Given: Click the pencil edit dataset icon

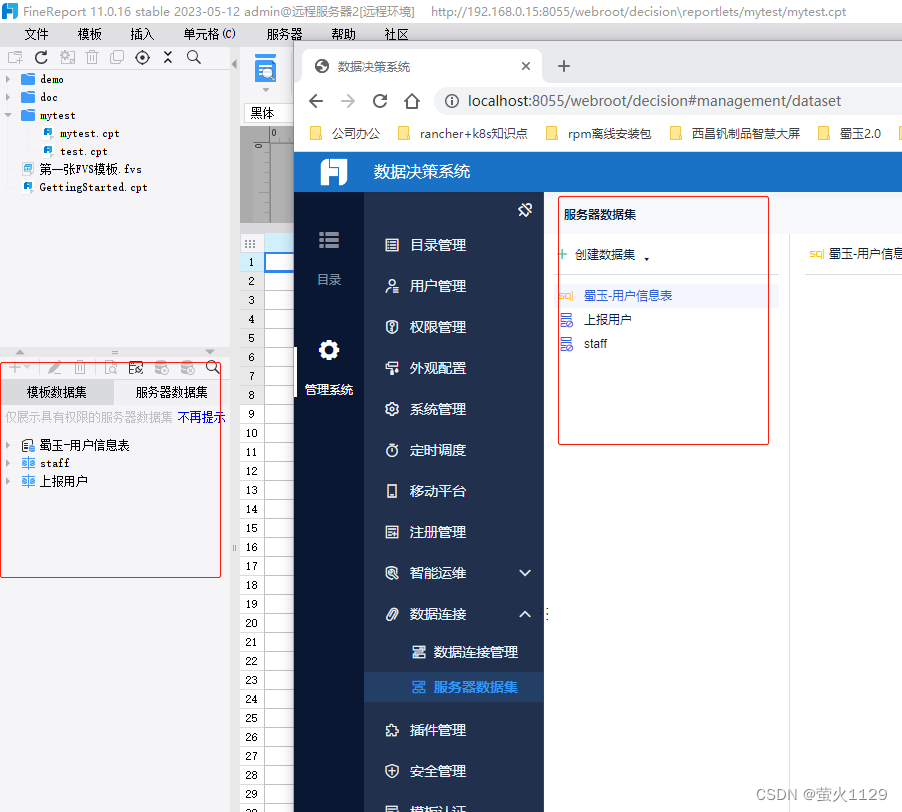Looking at the screenshot, I should [x=55, y=367].
